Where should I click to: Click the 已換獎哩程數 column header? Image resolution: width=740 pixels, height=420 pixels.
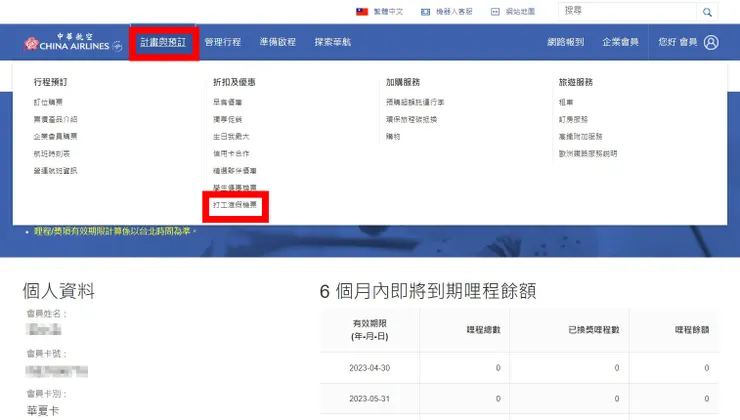594,330
